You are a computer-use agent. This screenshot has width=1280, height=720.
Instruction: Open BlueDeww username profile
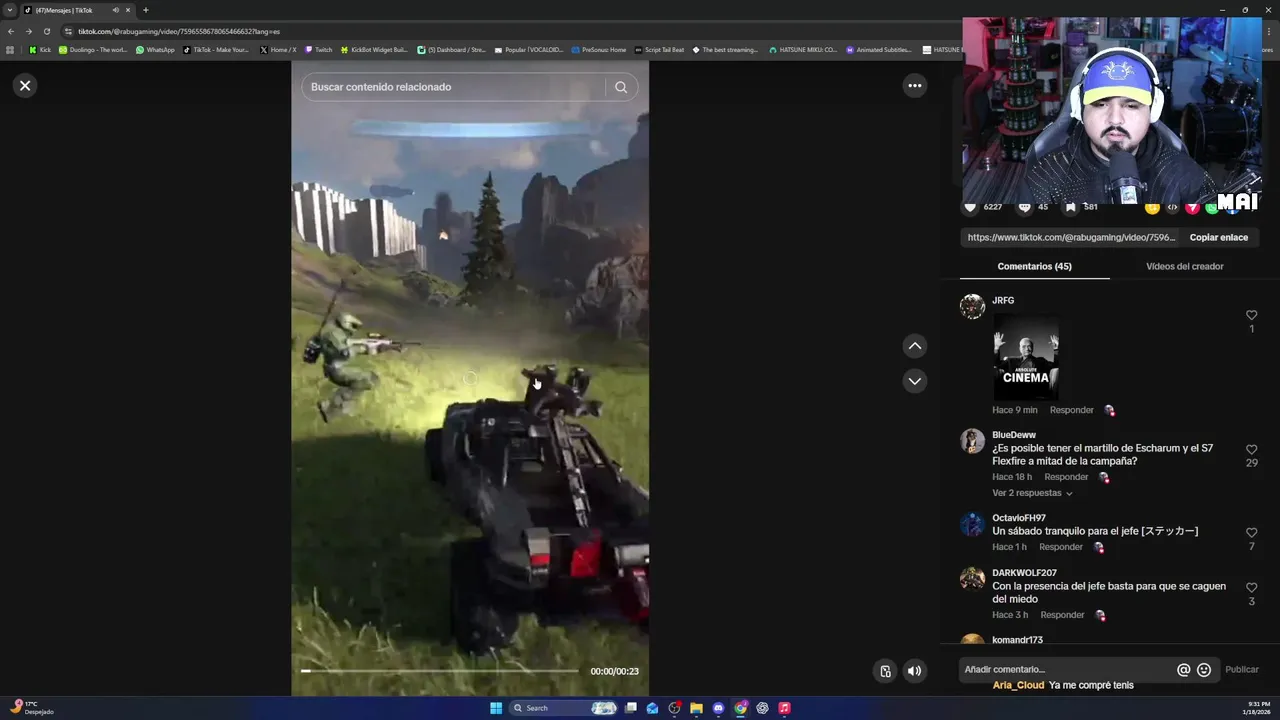pyautogui.click(x=1014, y=435)
